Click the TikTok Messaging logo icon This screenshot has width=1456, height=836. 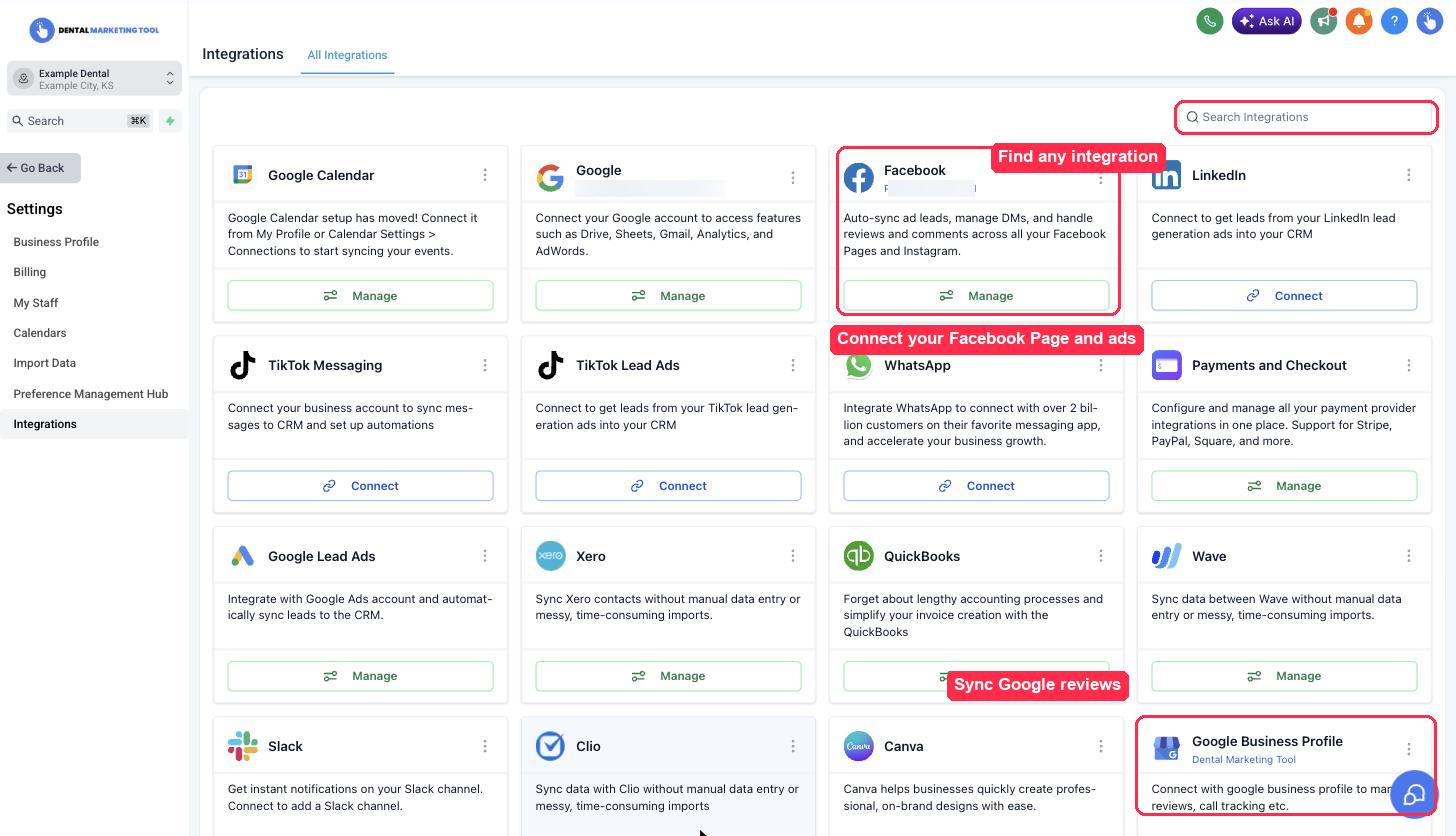click(242, 365)
